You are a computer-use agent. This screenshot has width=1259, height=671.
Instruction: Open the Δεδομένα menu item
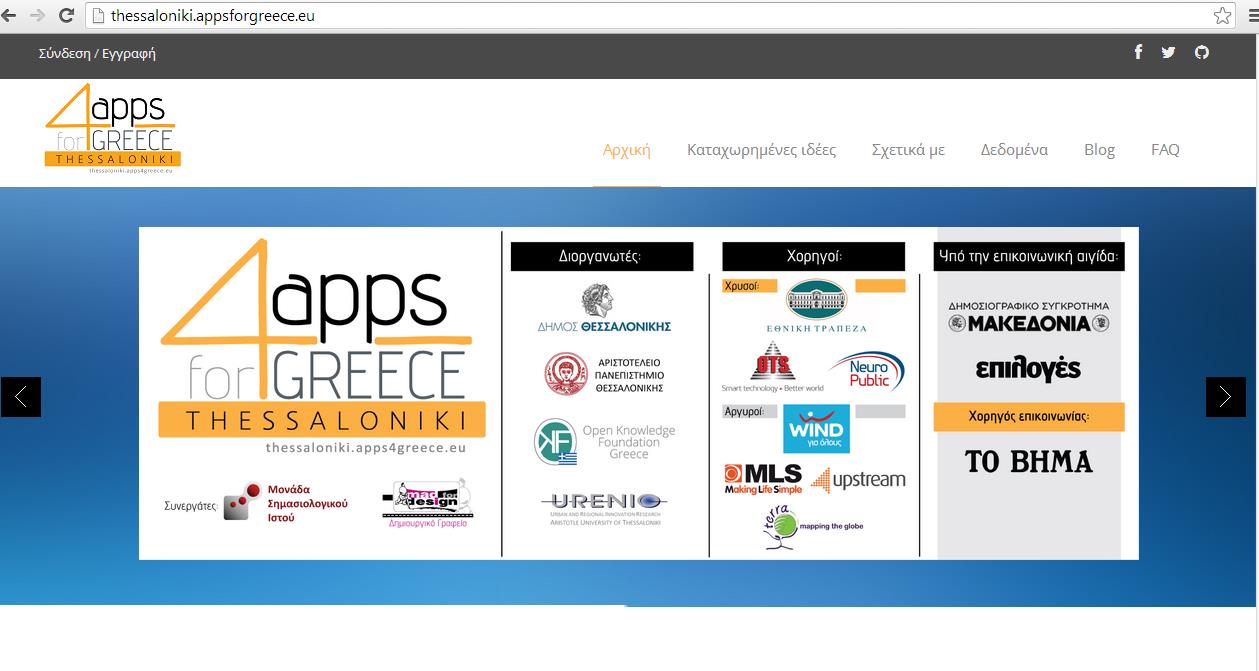tap(1014, 150)
